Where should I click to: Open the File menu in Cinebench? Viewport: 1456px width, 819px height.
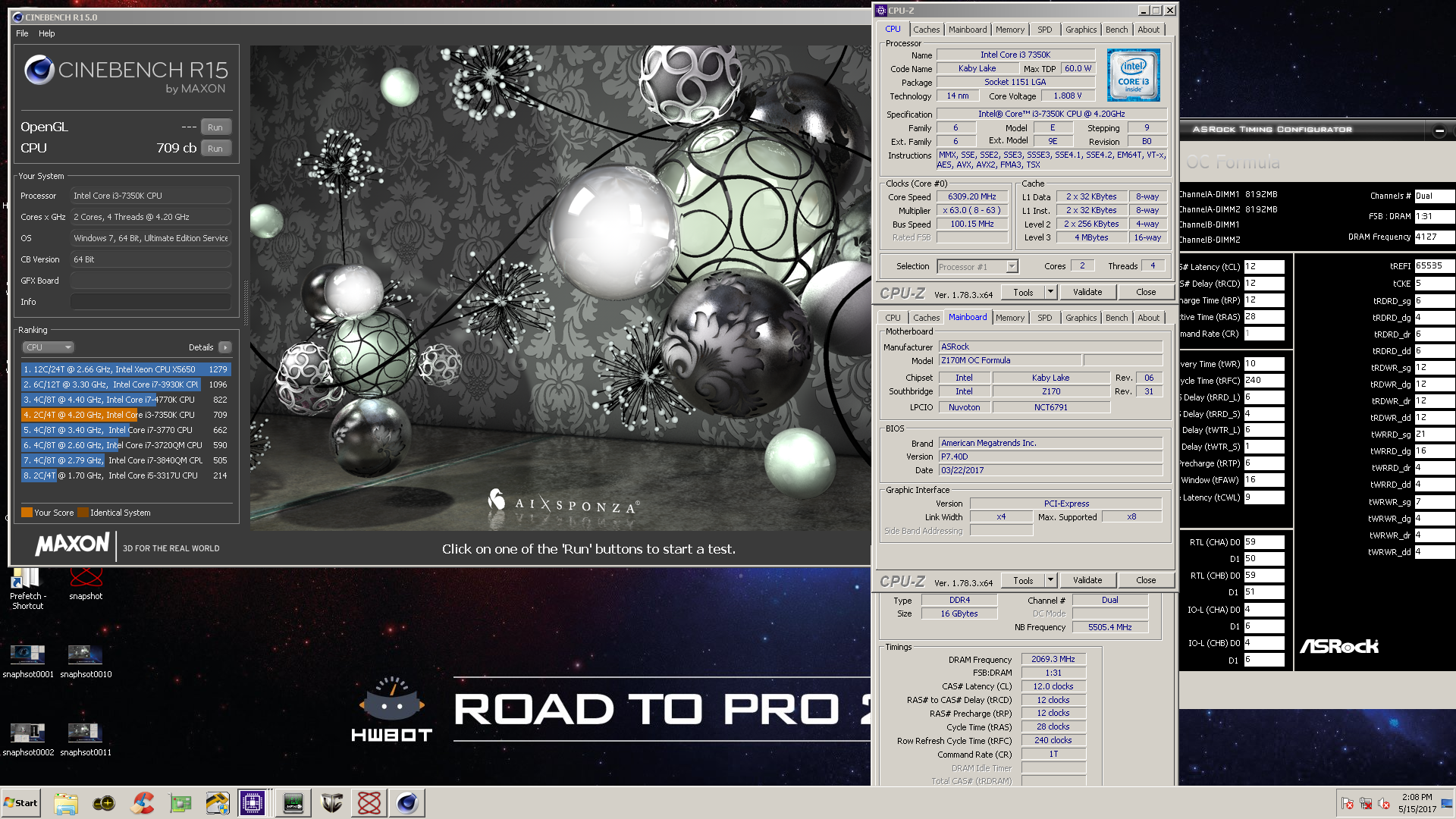[x=22, y=33]
